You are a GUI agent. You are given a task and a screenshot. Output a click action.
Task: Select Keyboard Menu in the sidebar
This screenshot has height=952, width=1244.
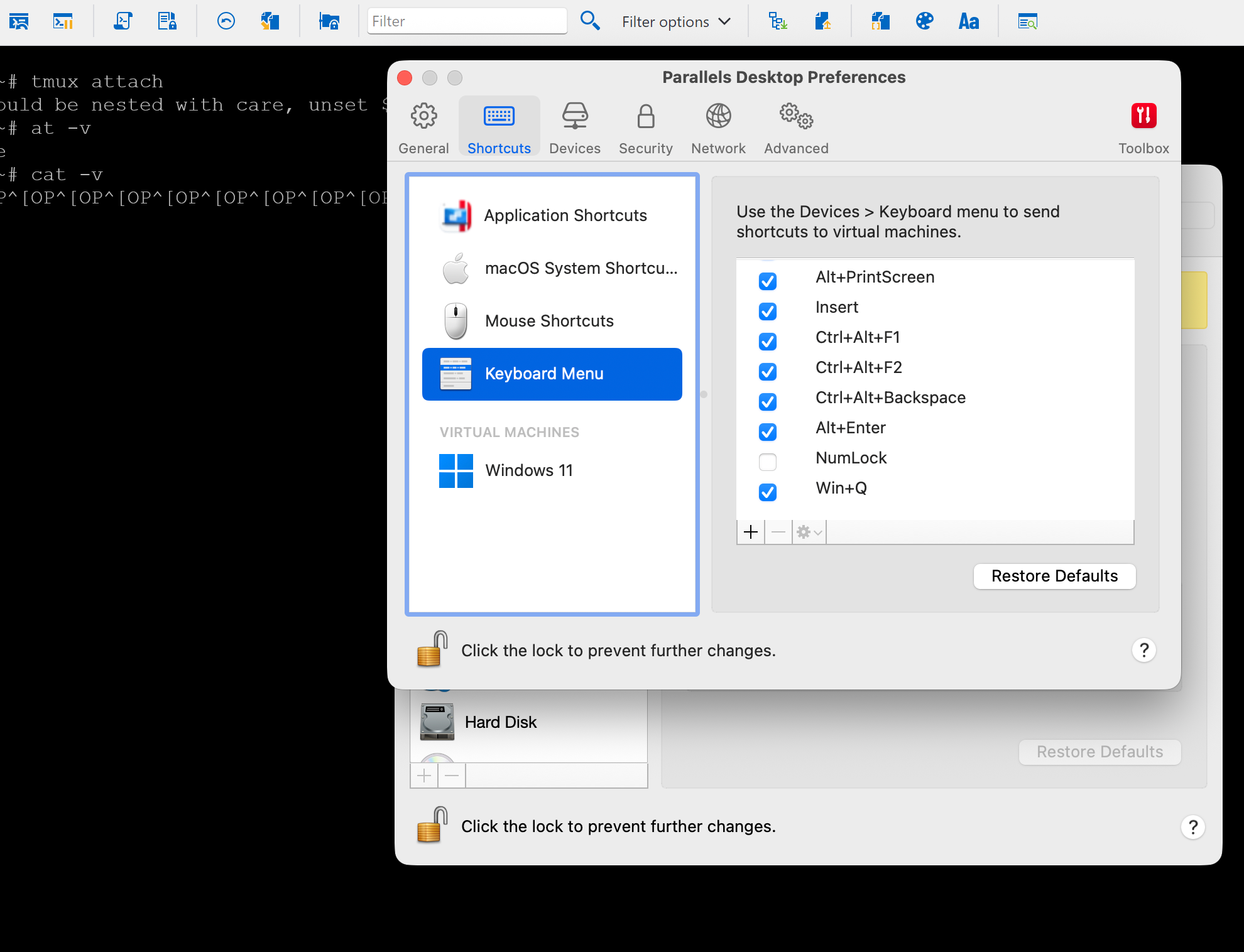[x=552, y=374]
